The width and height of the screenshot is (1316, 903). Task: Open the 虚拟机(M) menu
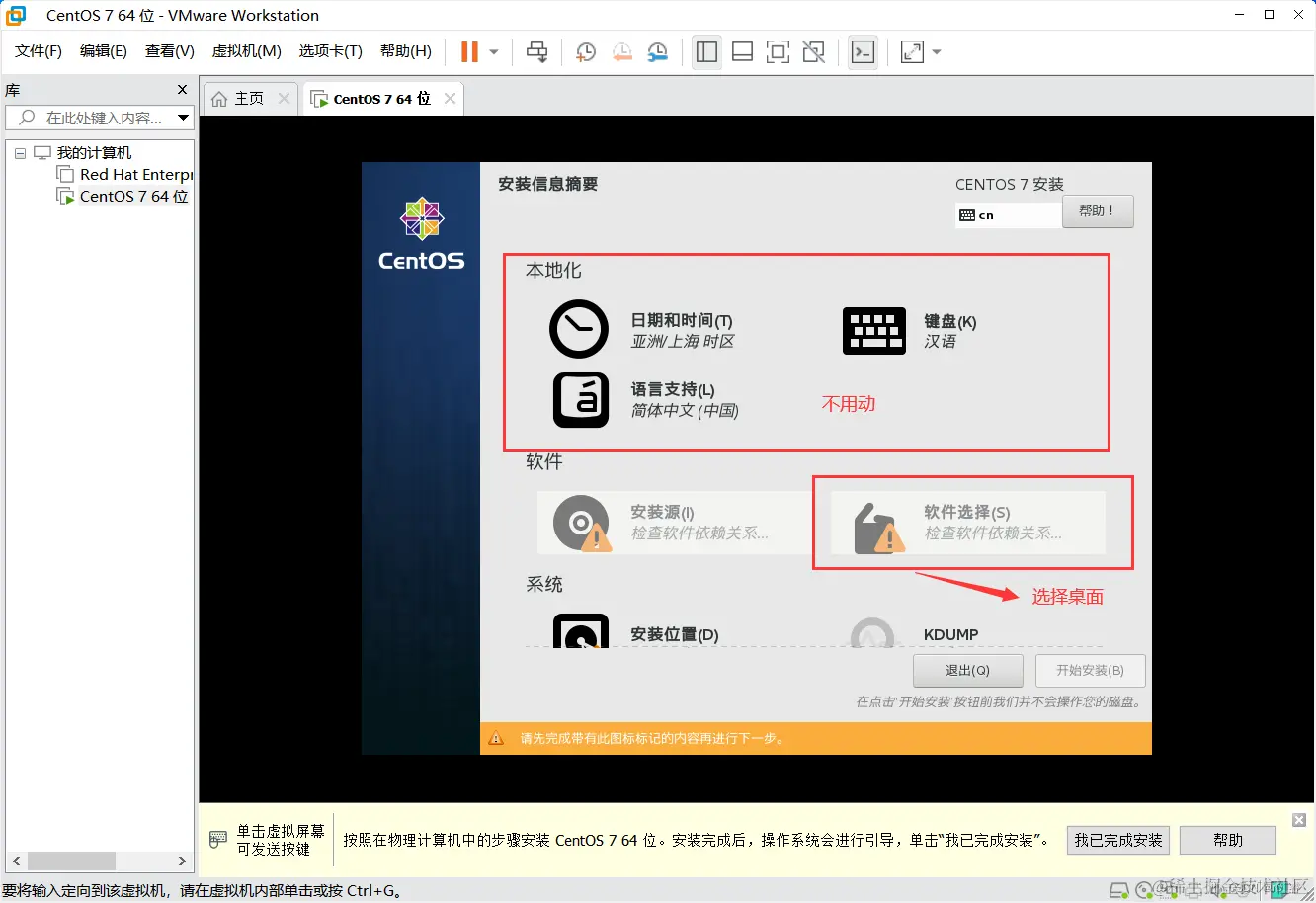247,51
